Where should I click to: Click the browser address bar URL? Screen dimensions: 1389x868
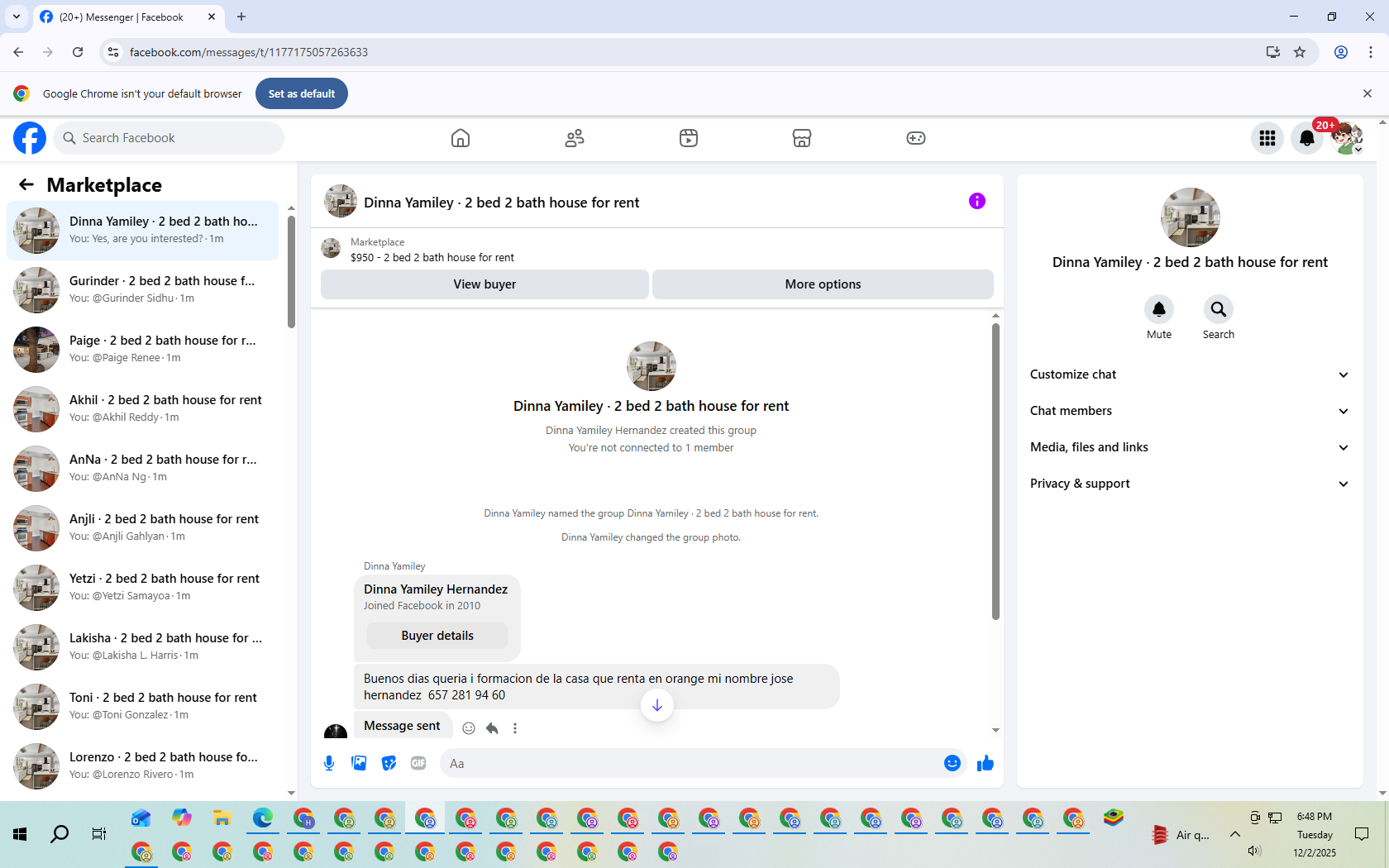(249, 52)
